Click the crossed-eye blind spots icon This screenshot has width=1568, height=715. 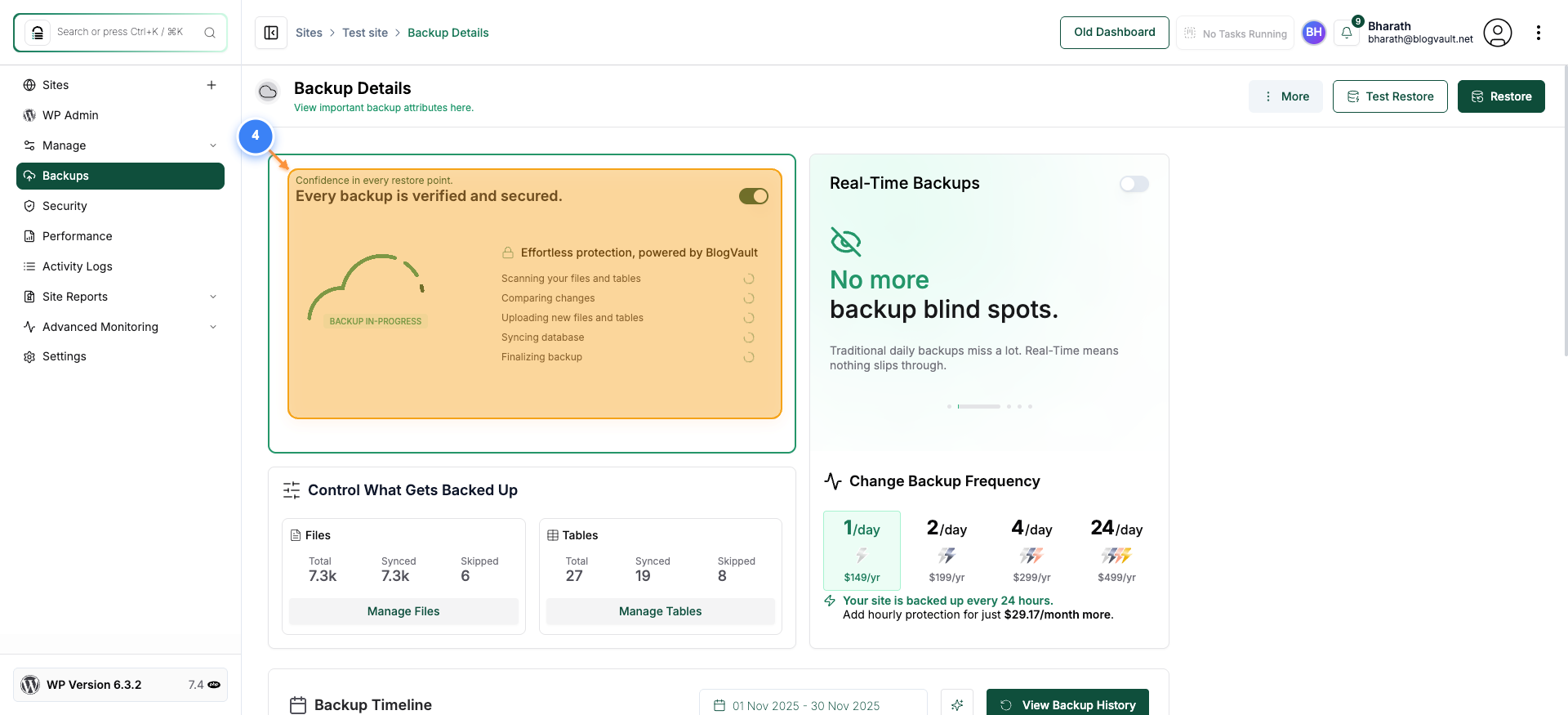(846, 242)
